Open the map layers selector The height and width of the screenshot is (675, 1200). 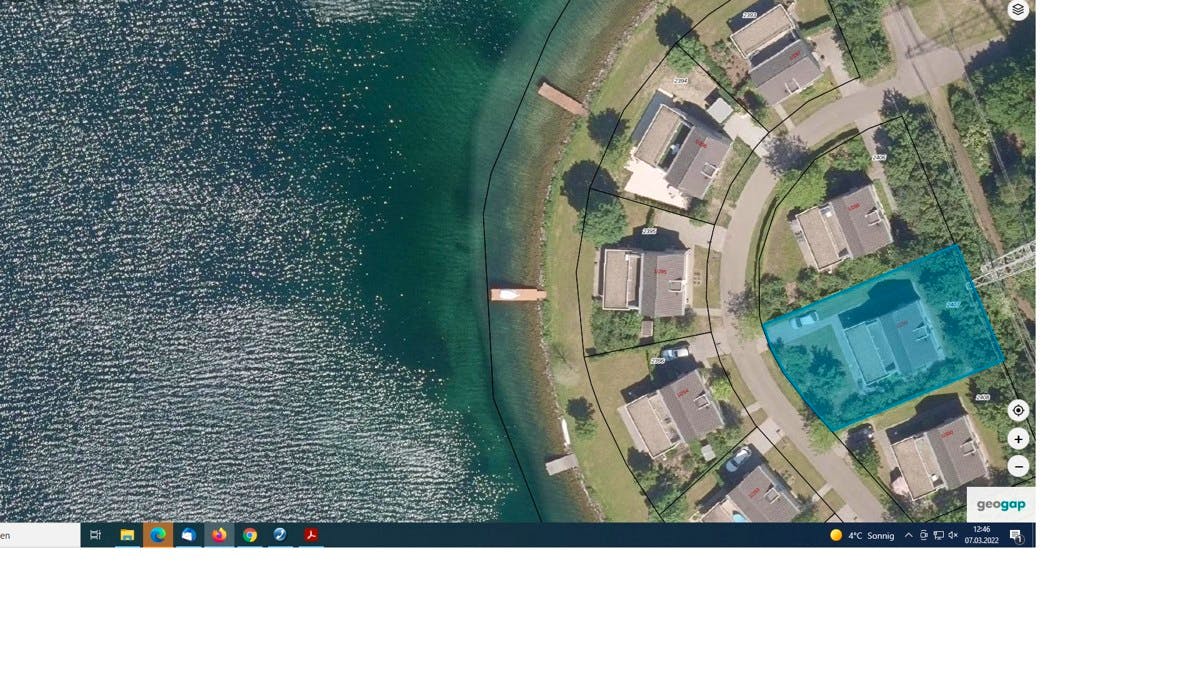(1017, 10)
